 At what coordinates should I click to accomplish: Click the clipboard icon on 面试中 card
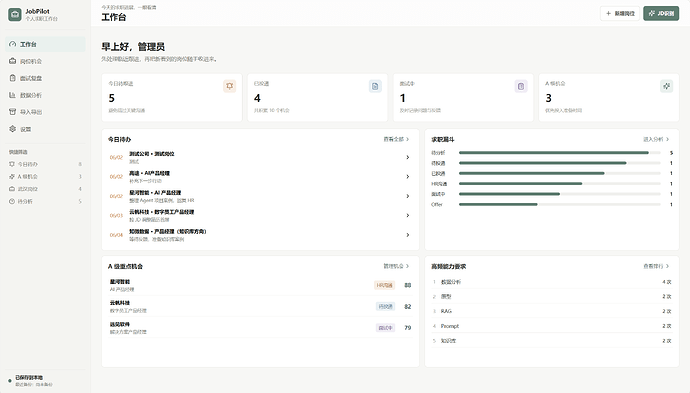point(521,86)
